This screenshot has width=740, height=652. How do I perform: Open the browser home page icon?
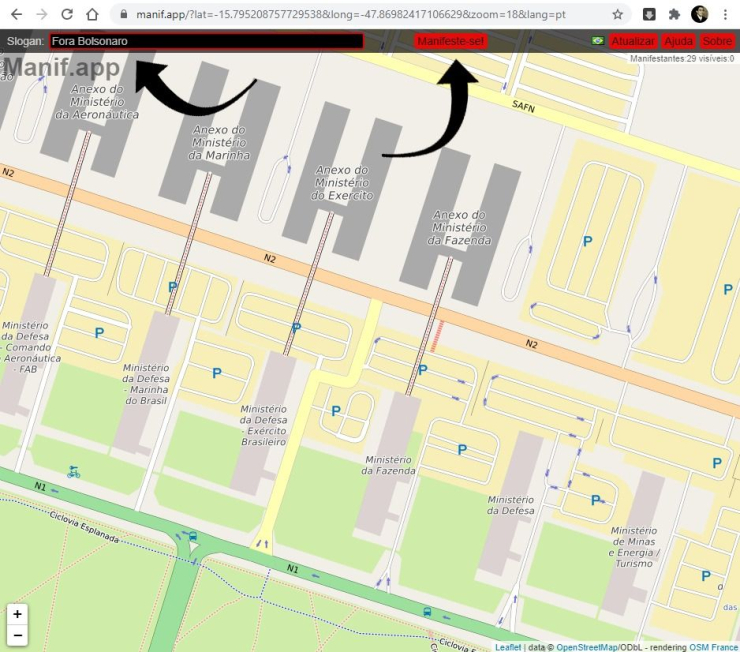click(92, 14)
